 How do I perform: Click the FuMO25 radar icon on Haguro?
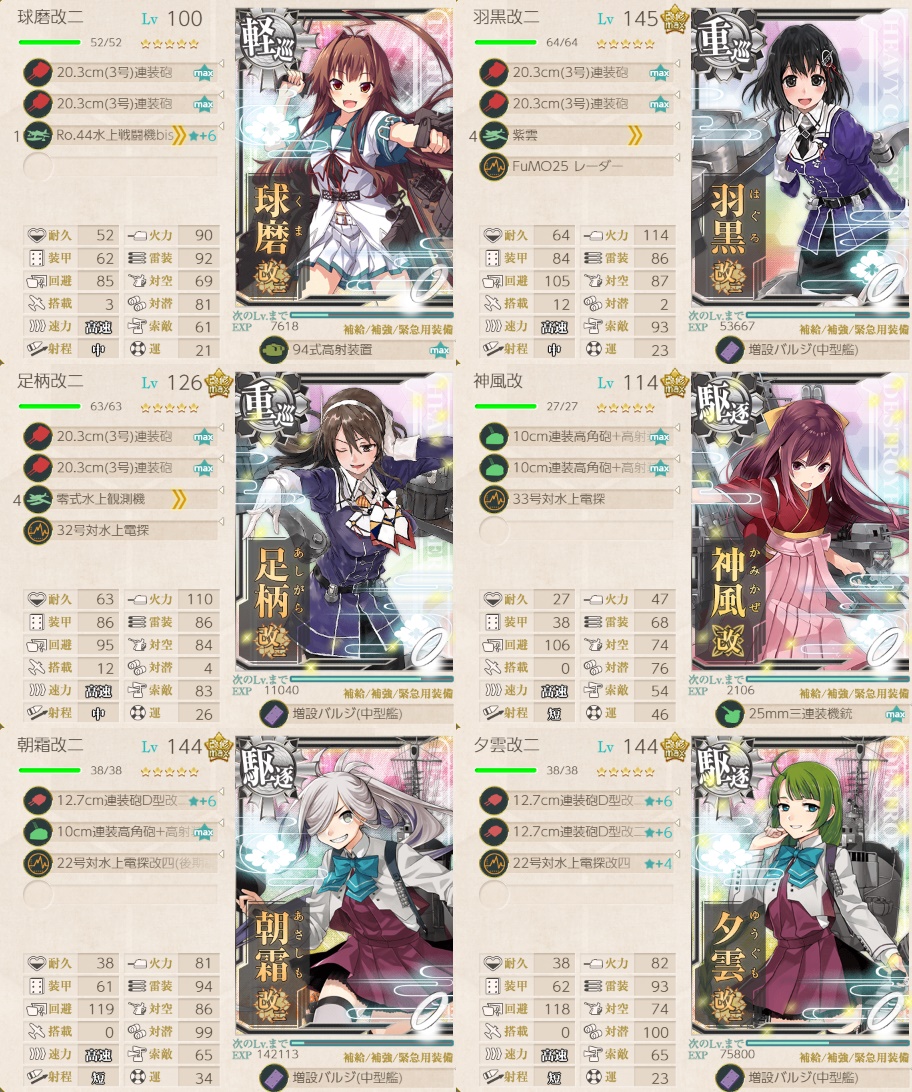coord(494,166)
